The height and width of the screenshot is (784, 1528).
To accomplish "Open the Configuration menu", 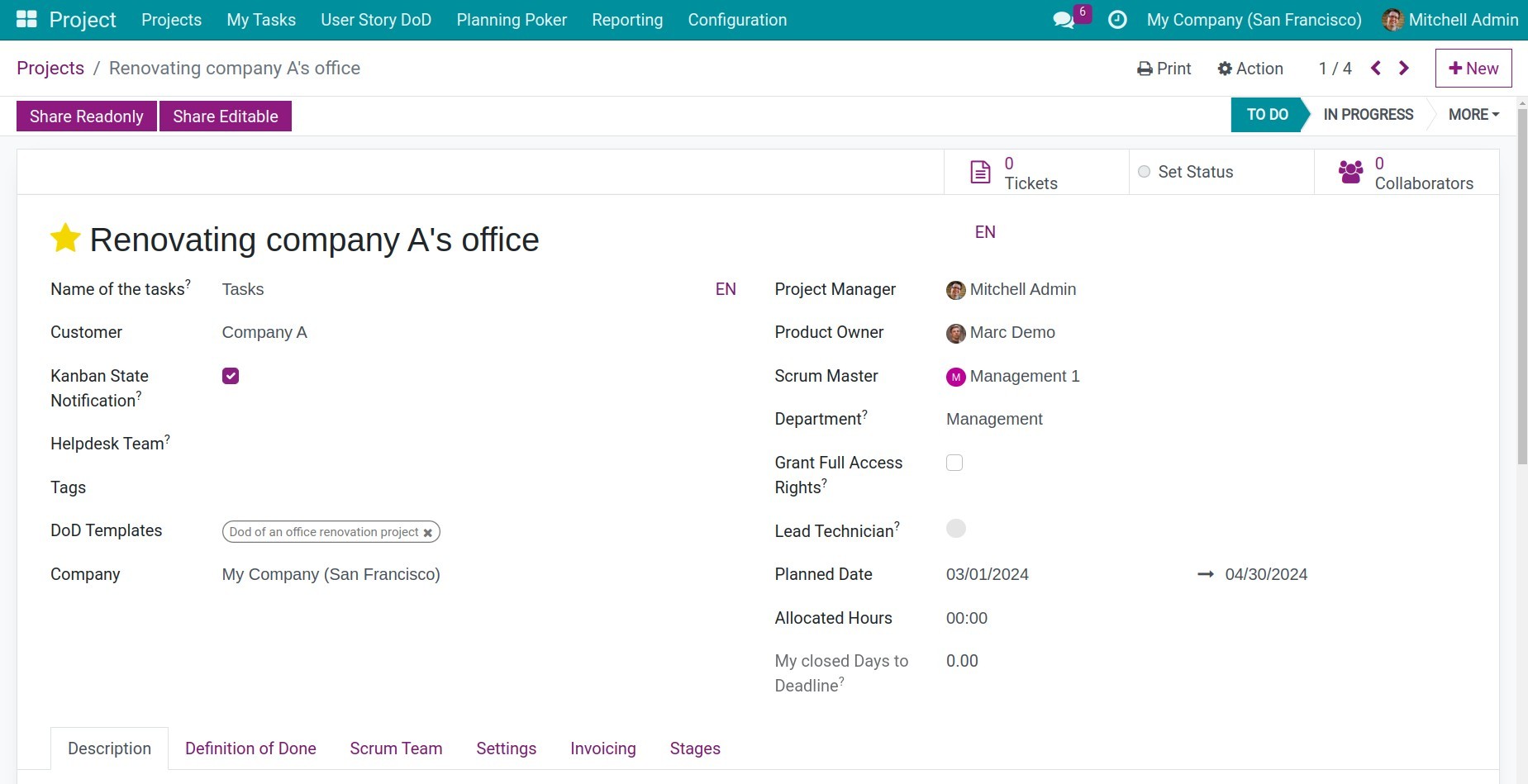I will [737, 20].
